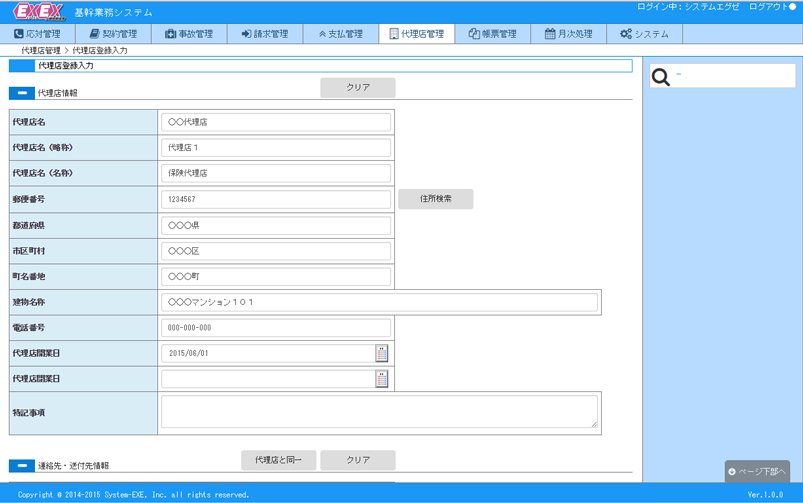Go to the 請求管理 tab
This screenshot has width=803, height=503.
[264, 34]
